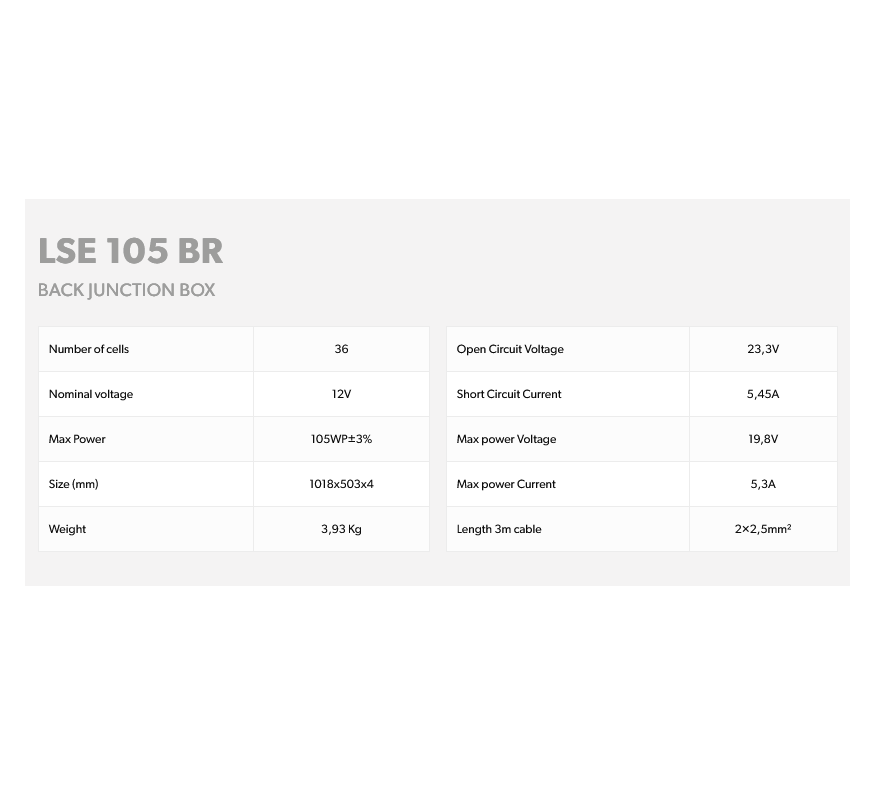
Task: Select the Max power Voltage label
Action: 506,439
